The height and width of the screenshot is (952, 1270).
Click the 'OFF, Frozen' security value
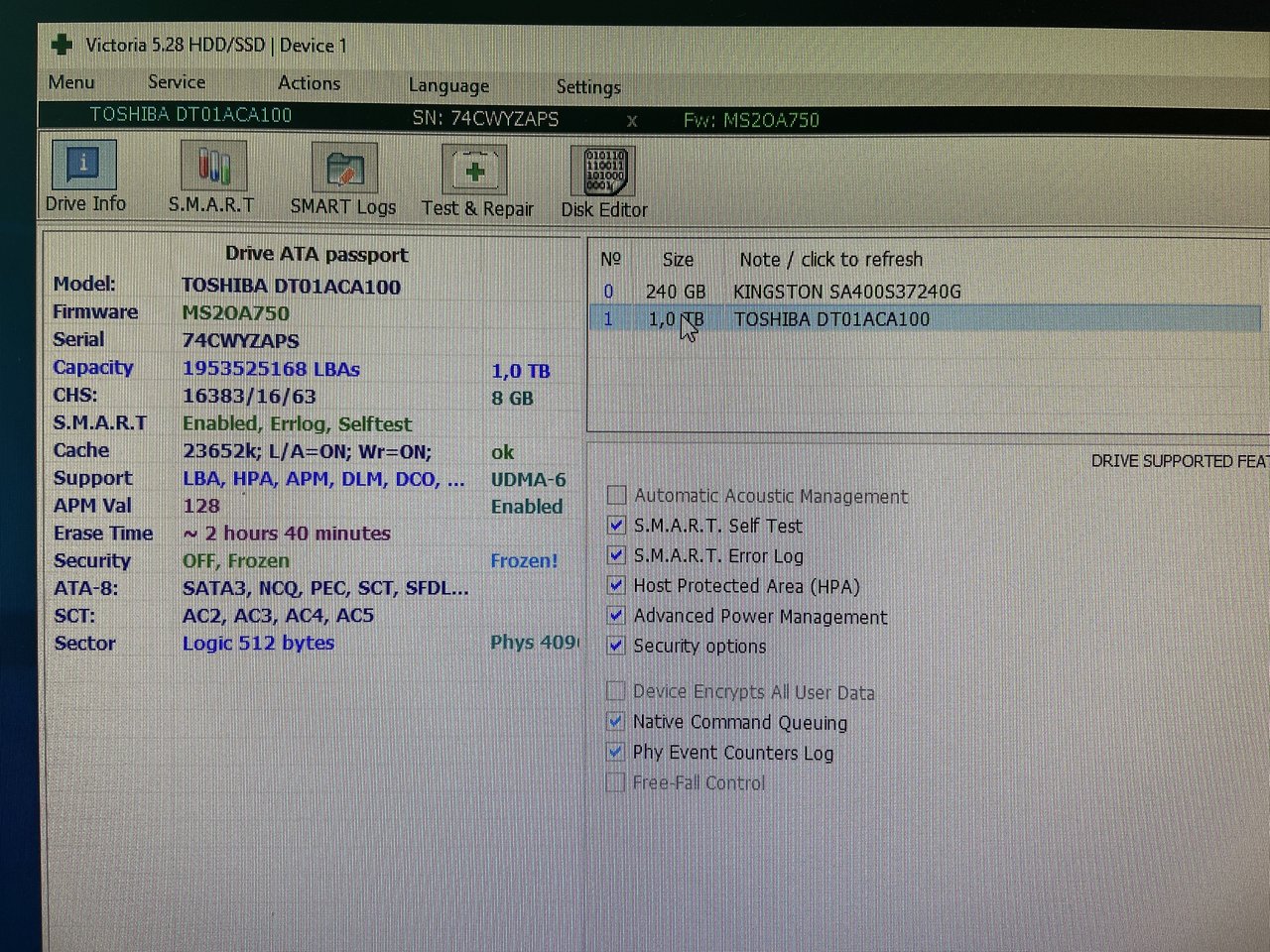pos(236,561)
